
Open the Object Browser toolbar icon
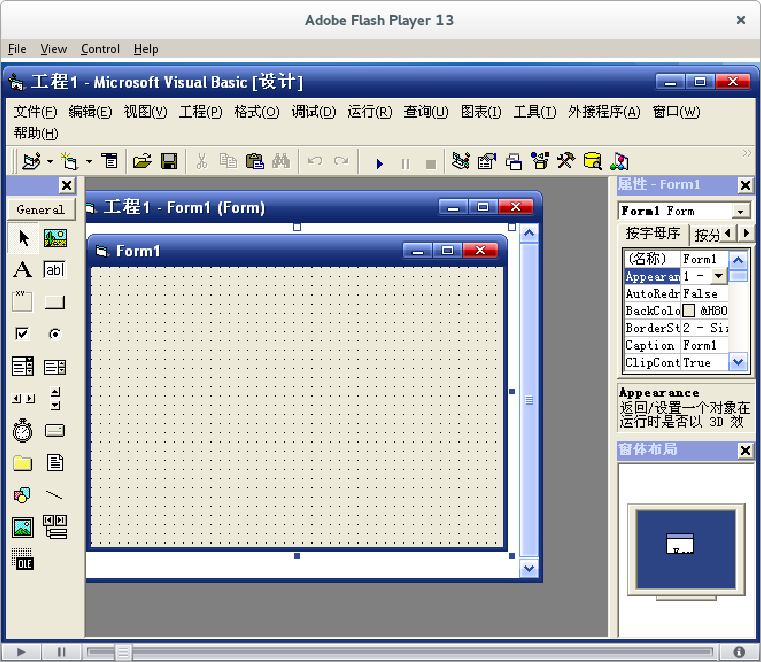(540, 161)
